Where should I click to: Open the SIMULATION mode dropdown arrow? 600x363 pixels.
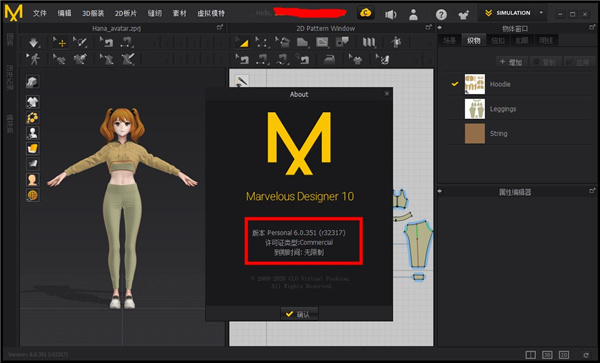point(541,13)
